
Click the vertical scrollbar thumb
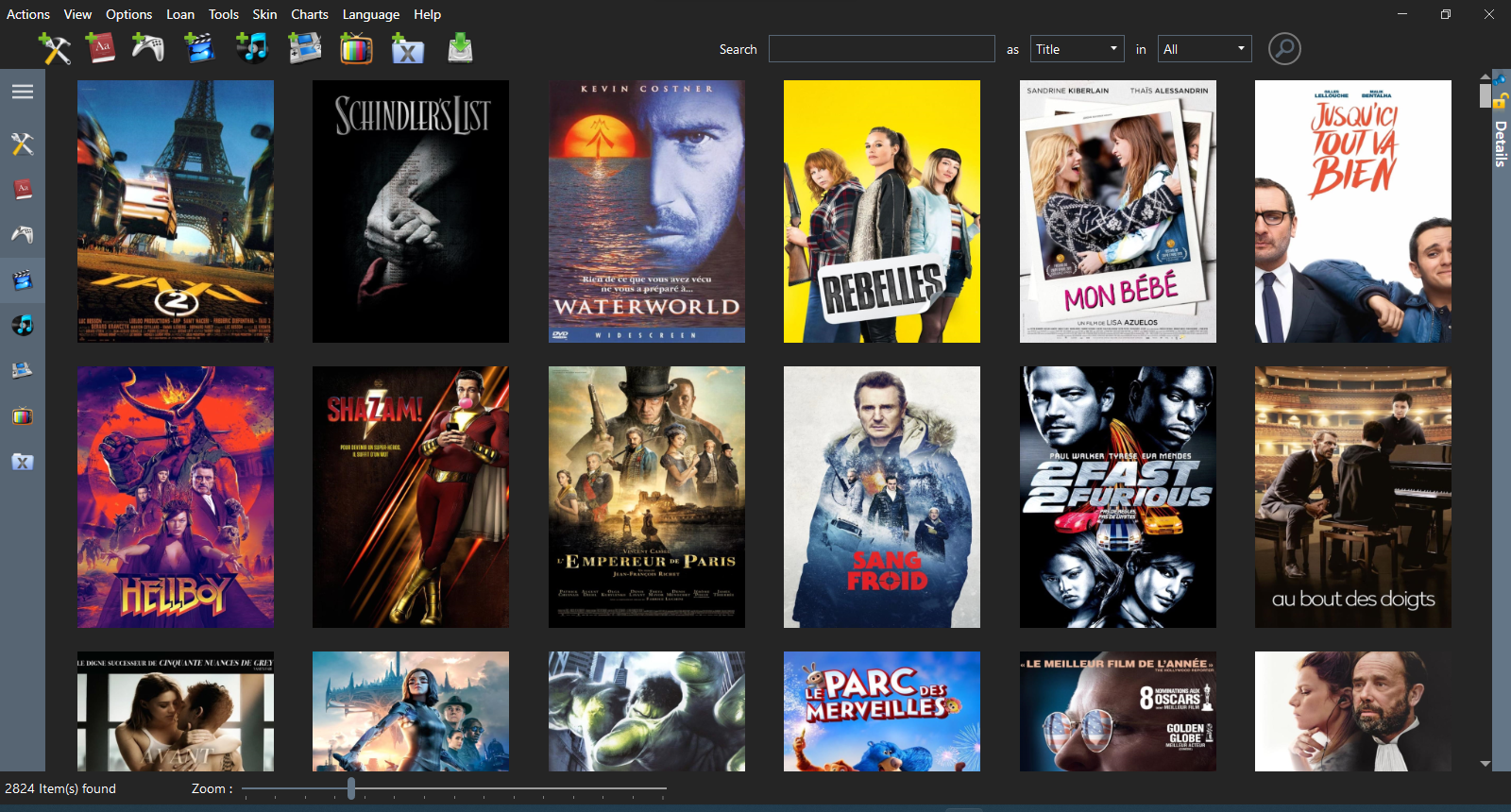tap(1486, 96)
